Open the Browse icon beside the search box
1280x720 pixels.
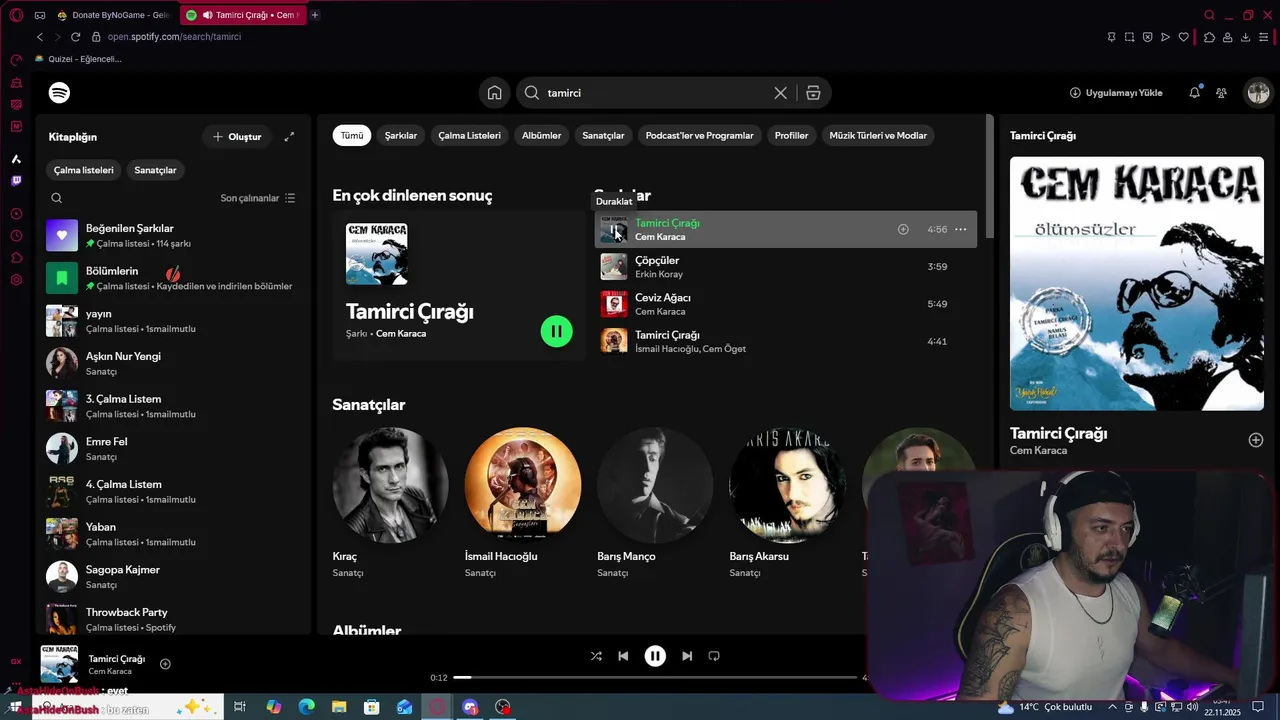(813, 93)
